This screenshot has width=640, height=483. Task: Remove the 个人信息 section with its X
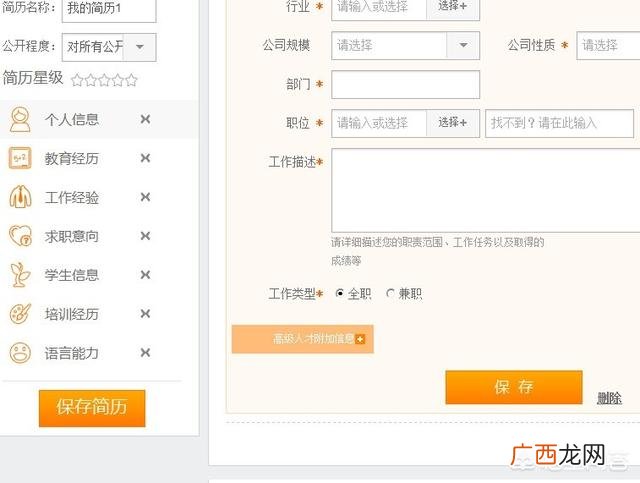[145, 119]
